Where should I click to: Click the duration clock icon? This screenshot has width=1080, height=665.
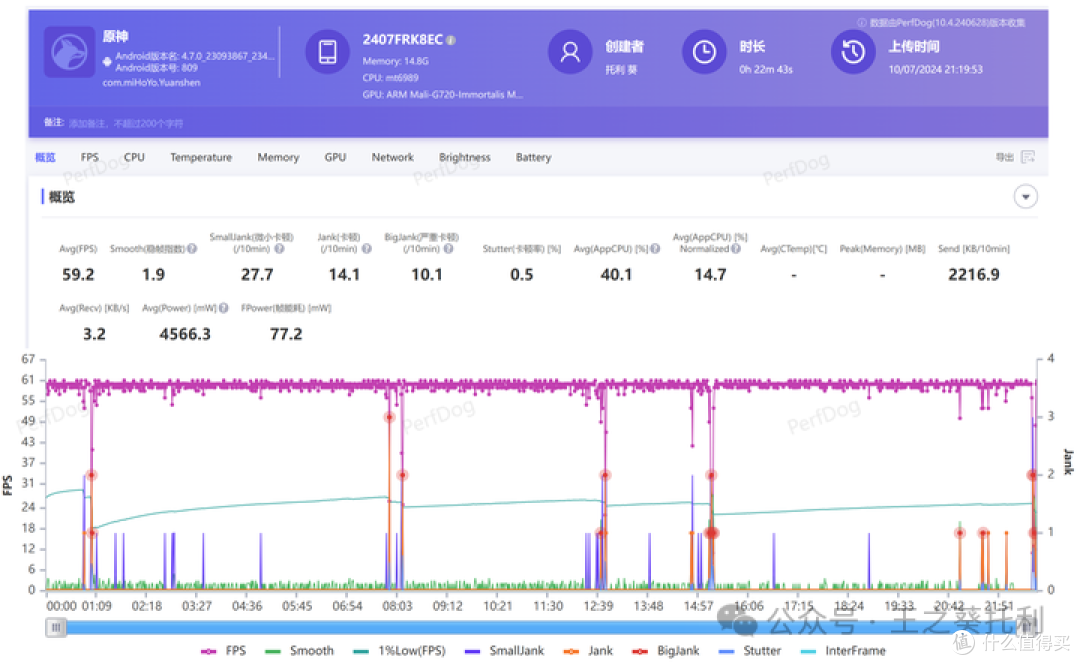pos(704,52)
